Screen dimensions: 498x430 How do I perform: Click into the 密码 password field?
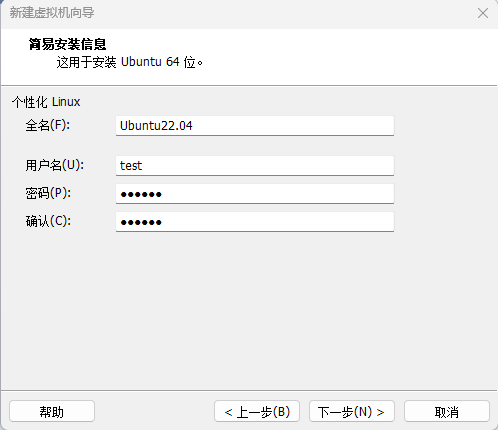point(255,194)
